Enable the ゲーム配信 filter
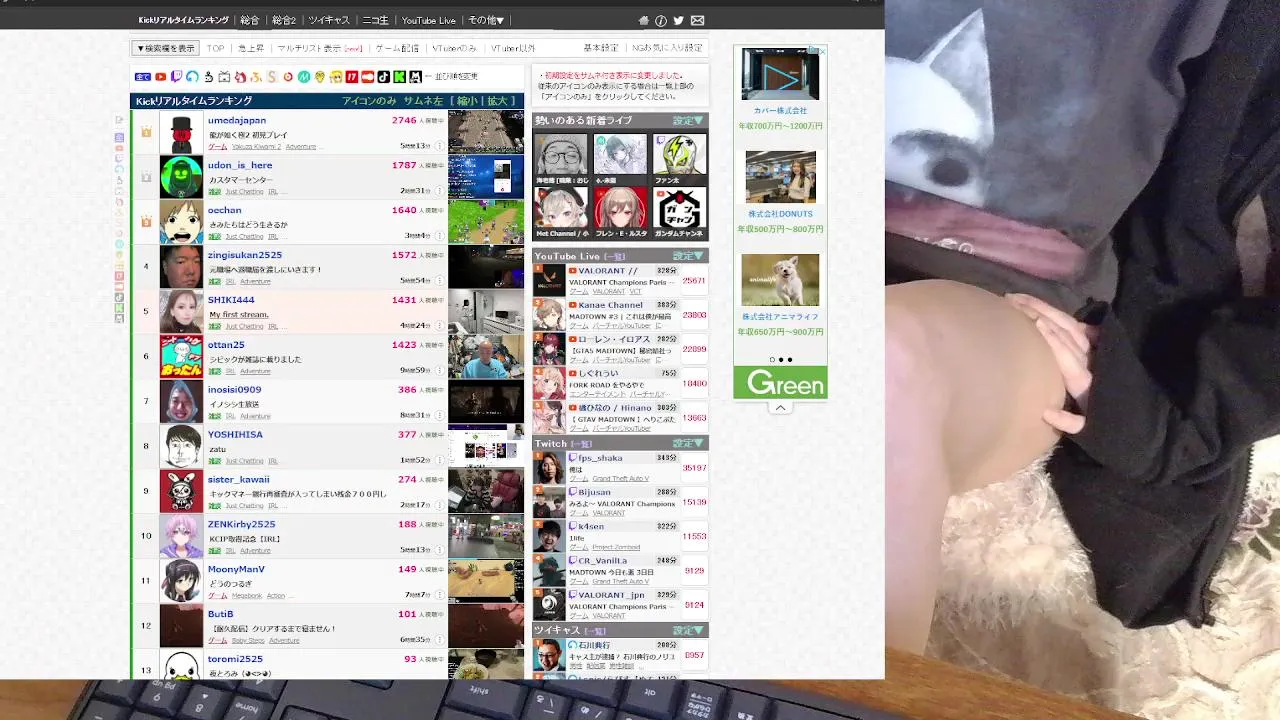Screen dimensions: 1280x720 coord(397,48)
